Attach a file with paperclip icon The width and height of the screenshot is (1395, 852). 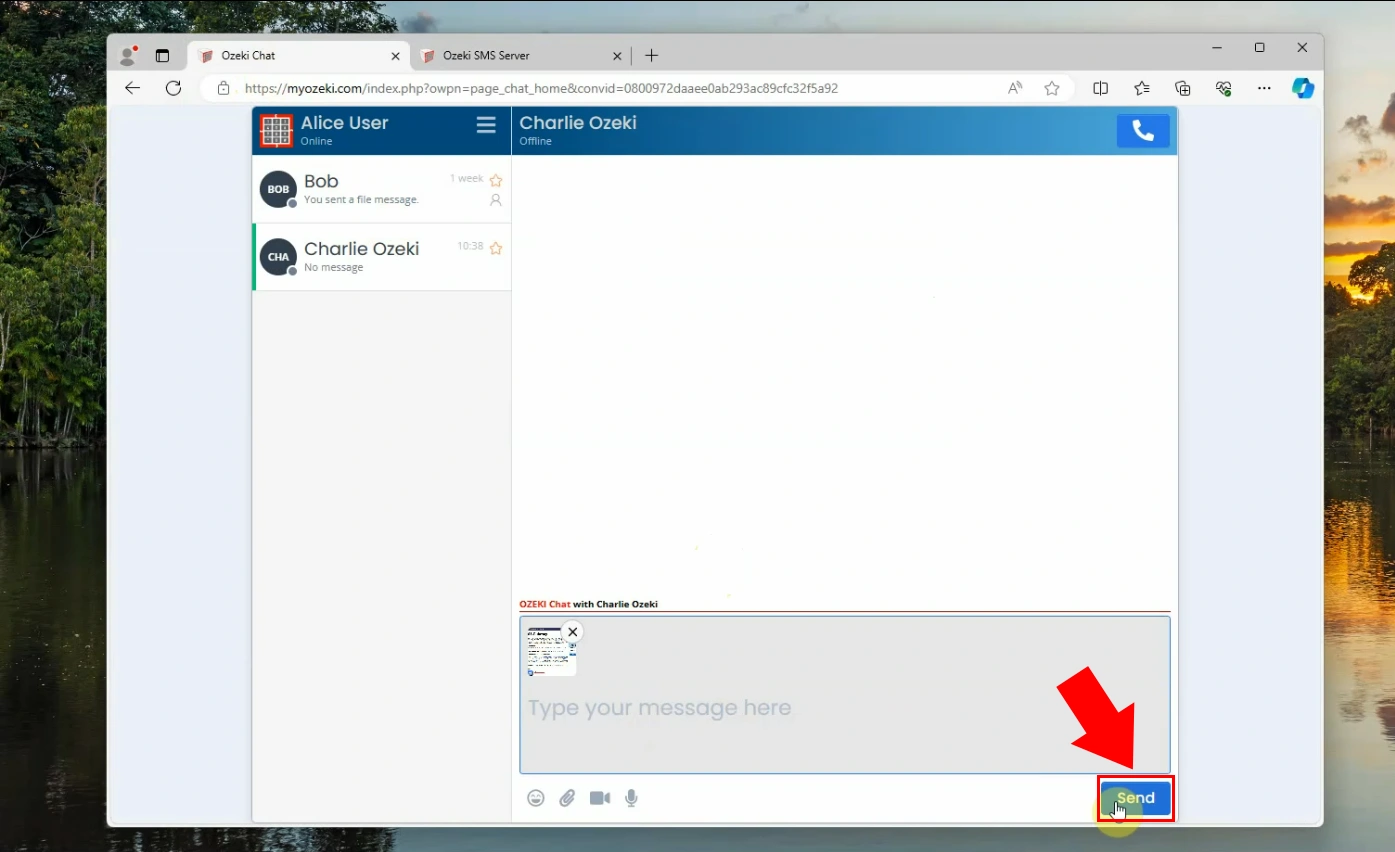567,798
